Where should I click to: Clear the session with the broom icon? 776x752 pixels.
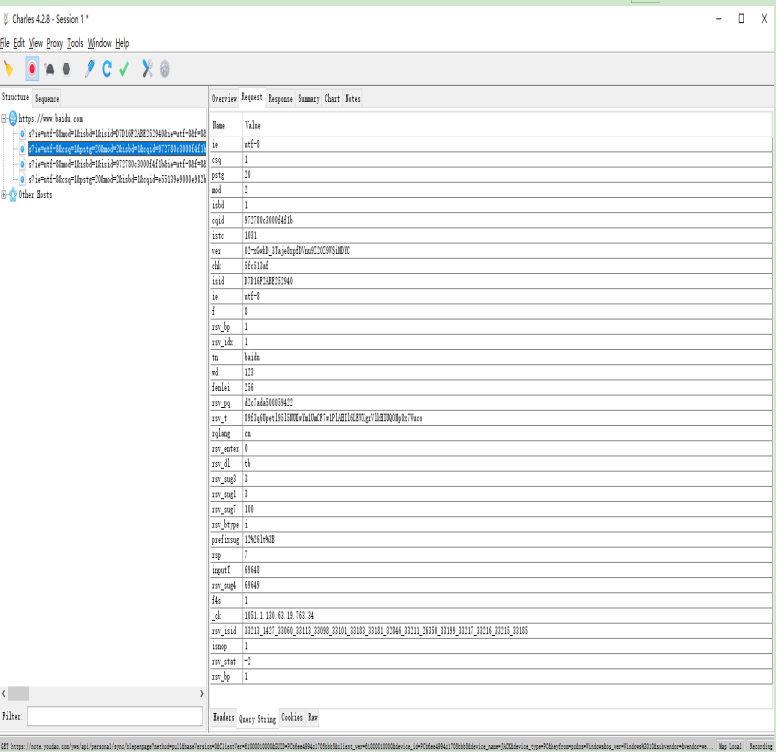click(8, 69)
